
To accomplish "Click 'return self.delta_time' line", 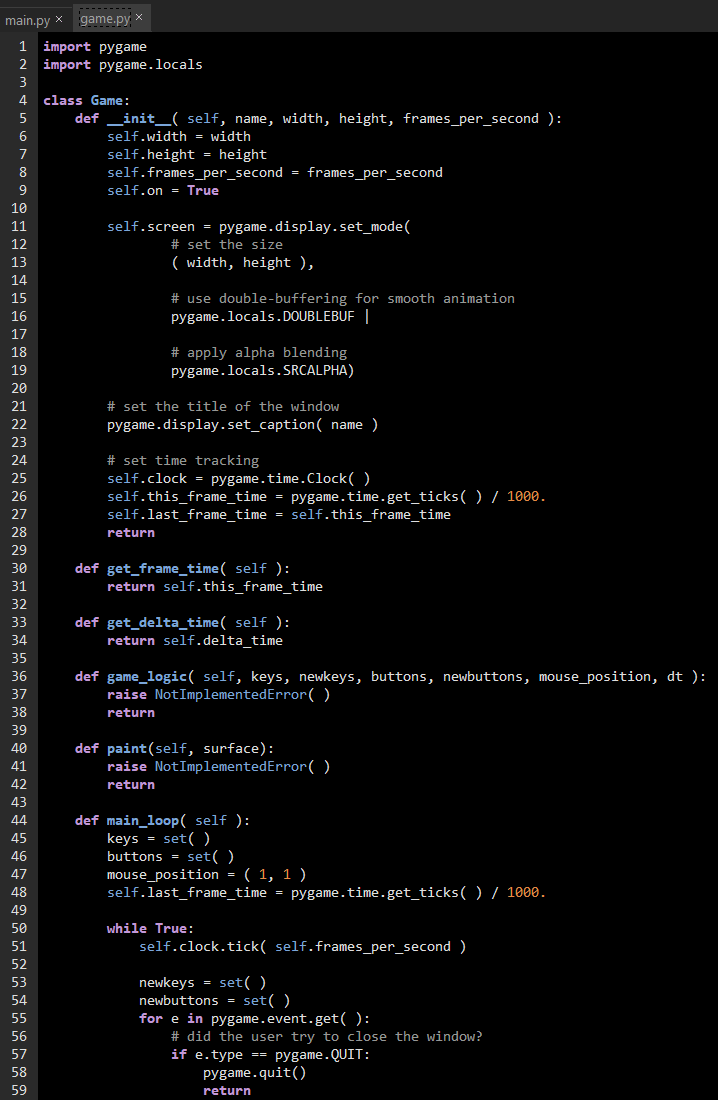I will (x=195, y=640).
